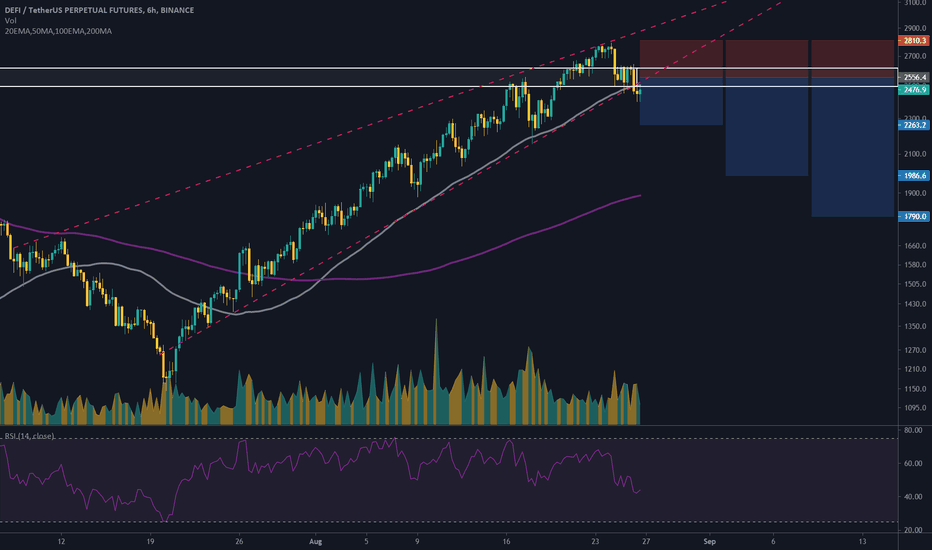932x550 pixels.
Task: Select the tallest blue profit zone box
Action: 853,147
